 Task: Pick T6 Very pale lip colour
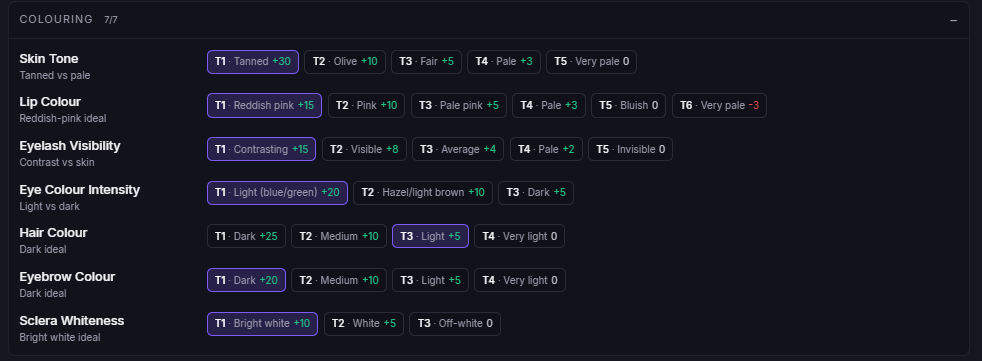click(x=719, y=105)
